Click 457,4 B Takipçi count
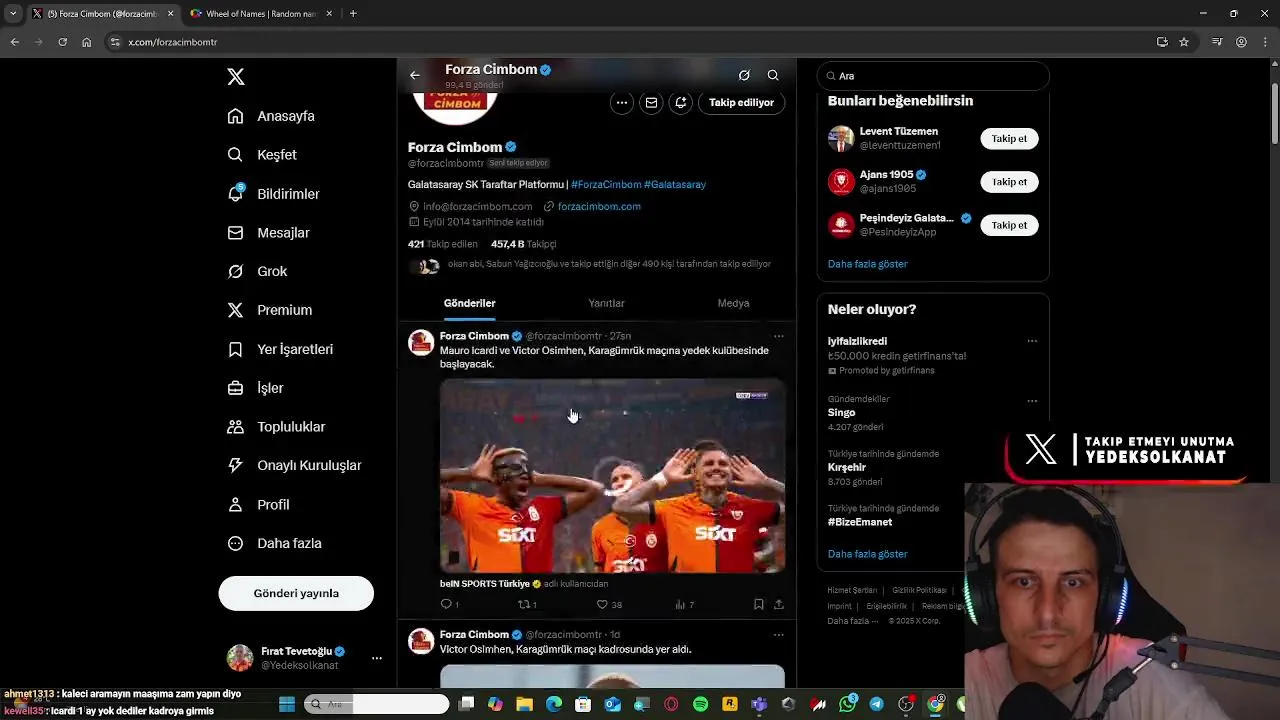The image size is (1280, 720). (x=523, y=244)
